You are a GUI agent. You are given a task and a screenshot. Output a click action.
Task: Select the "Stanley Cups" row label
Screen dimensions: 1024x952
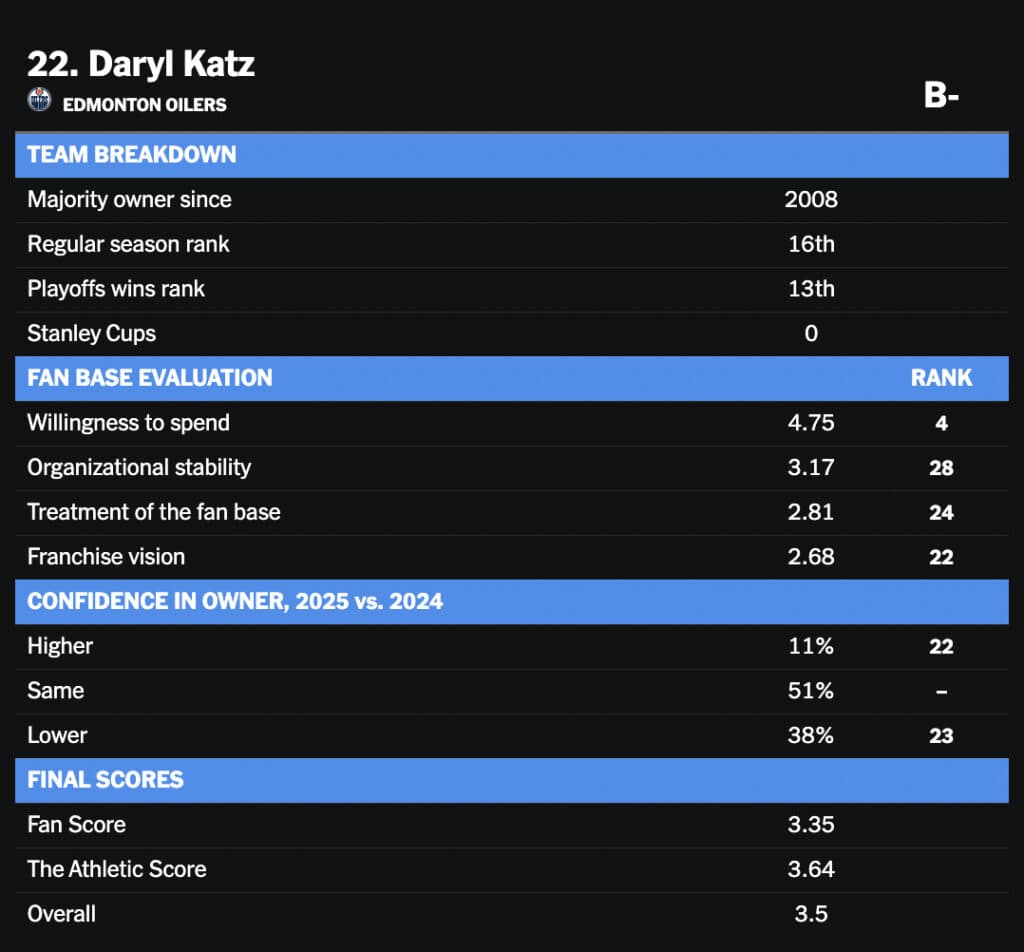tap(92, 333)
